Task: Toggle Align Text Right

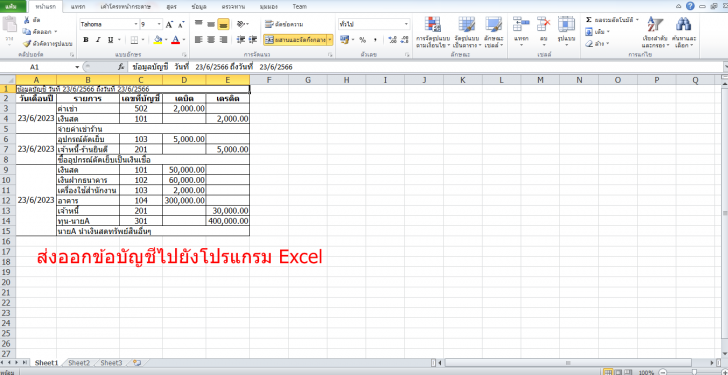Action: 223,40
